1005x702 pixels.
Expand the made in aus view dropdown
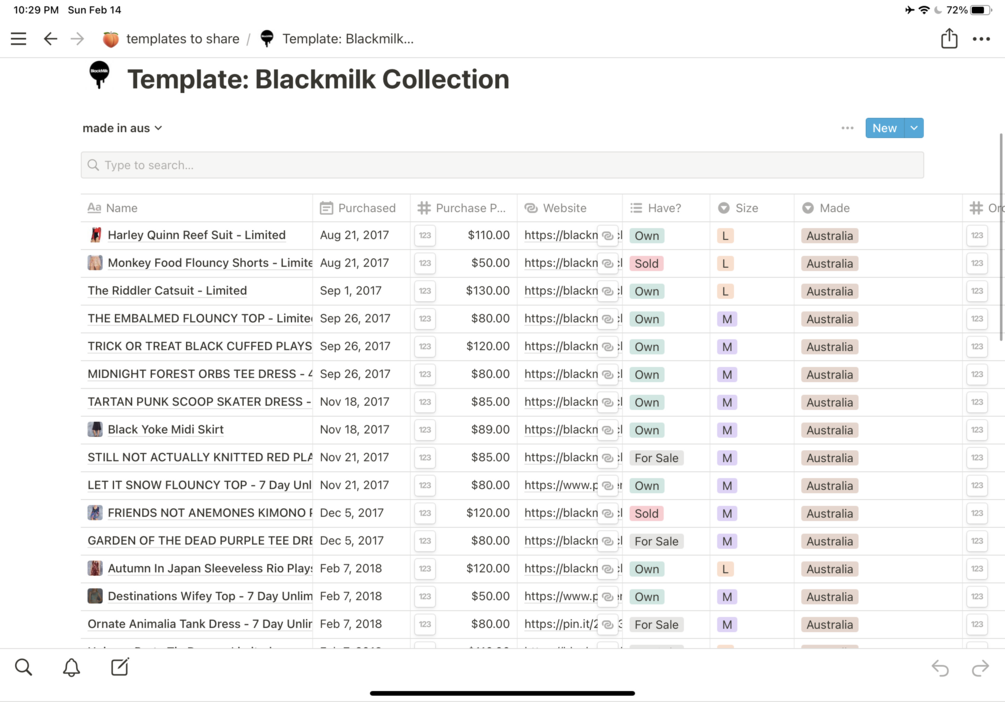[122, 128]
